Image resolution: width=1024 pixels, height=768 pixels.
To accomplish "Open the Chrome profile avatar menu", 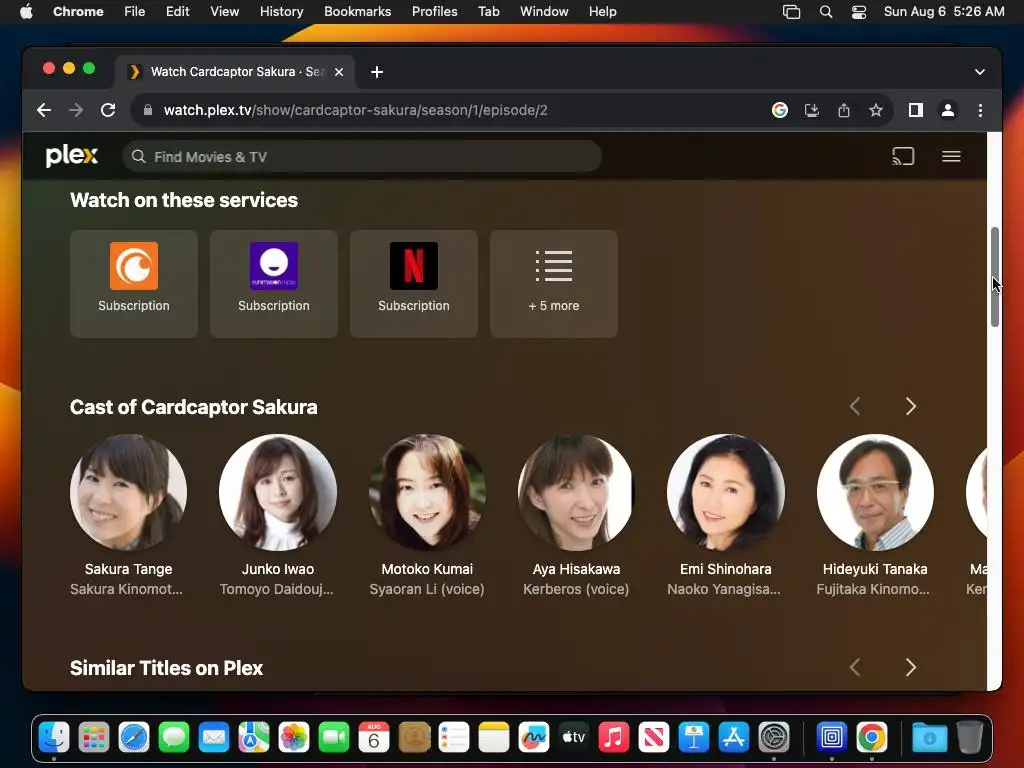I will [948, 110].
